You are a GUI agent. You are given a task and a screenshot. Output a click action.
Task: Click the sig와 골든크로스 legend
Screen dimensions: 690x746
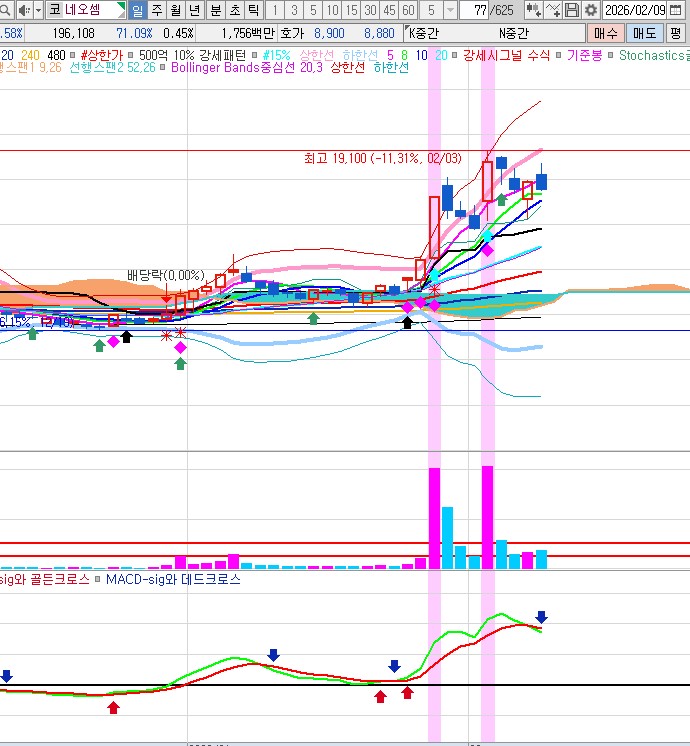[x=44, y=579]
